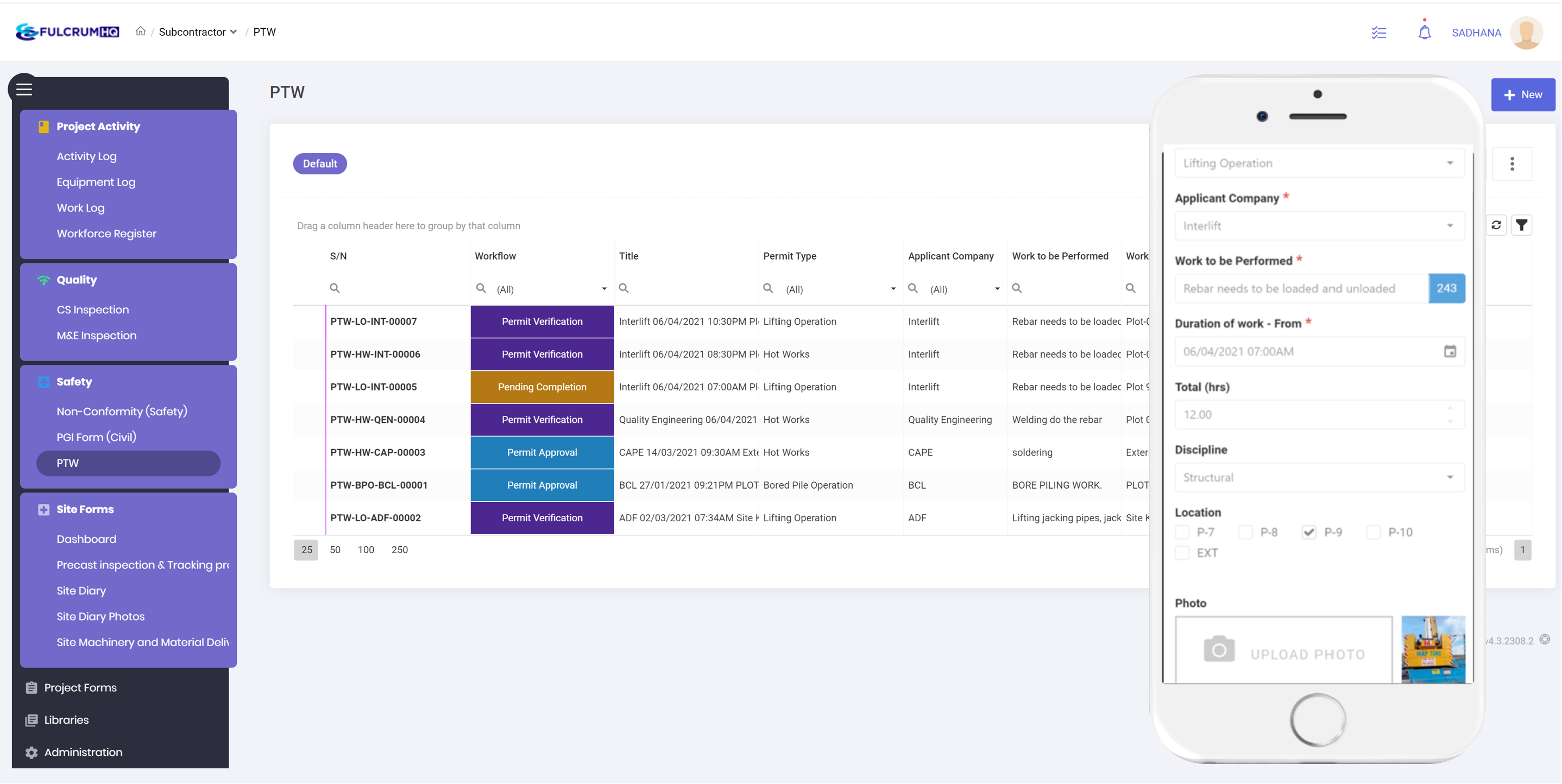Uncheck the P-9 location box
The width and height of the screenshot is (1562, 784).
1308,532
